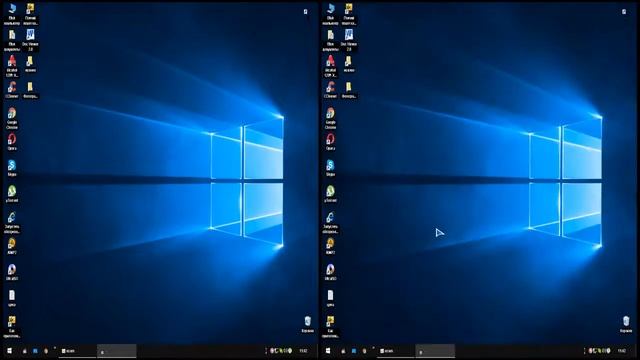Open My Computer icon on left desktop
The height and width of the screenshot is (360, 640).
click(x=12, y=14)
